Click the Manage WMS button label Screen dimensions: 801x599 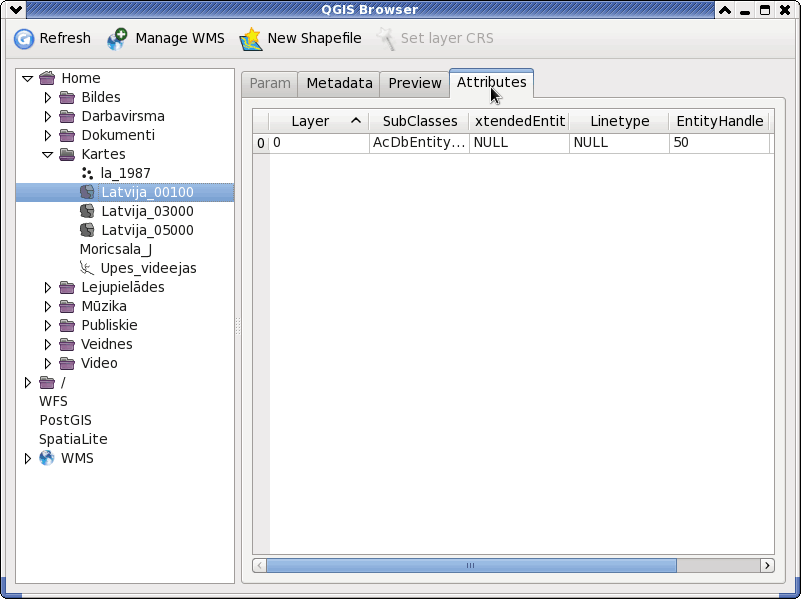(180, 38)
